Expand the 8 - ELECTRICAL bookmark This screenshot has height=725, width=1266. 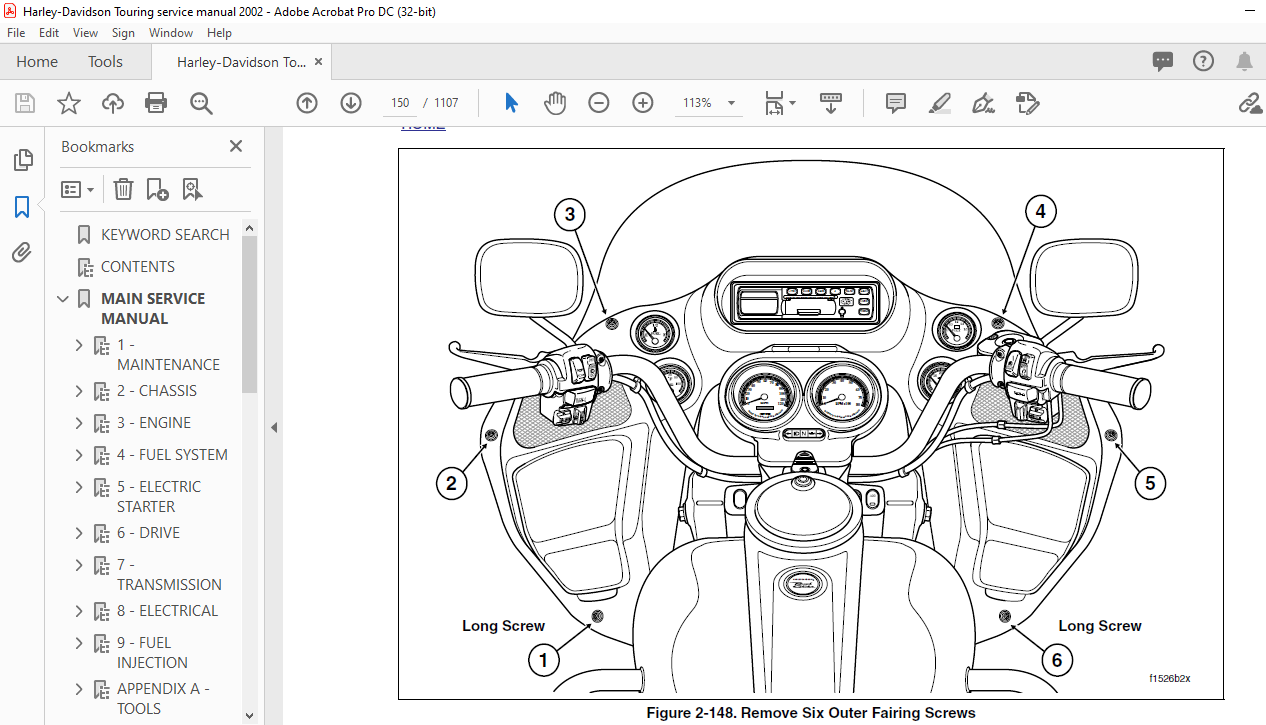pos(80,611)
